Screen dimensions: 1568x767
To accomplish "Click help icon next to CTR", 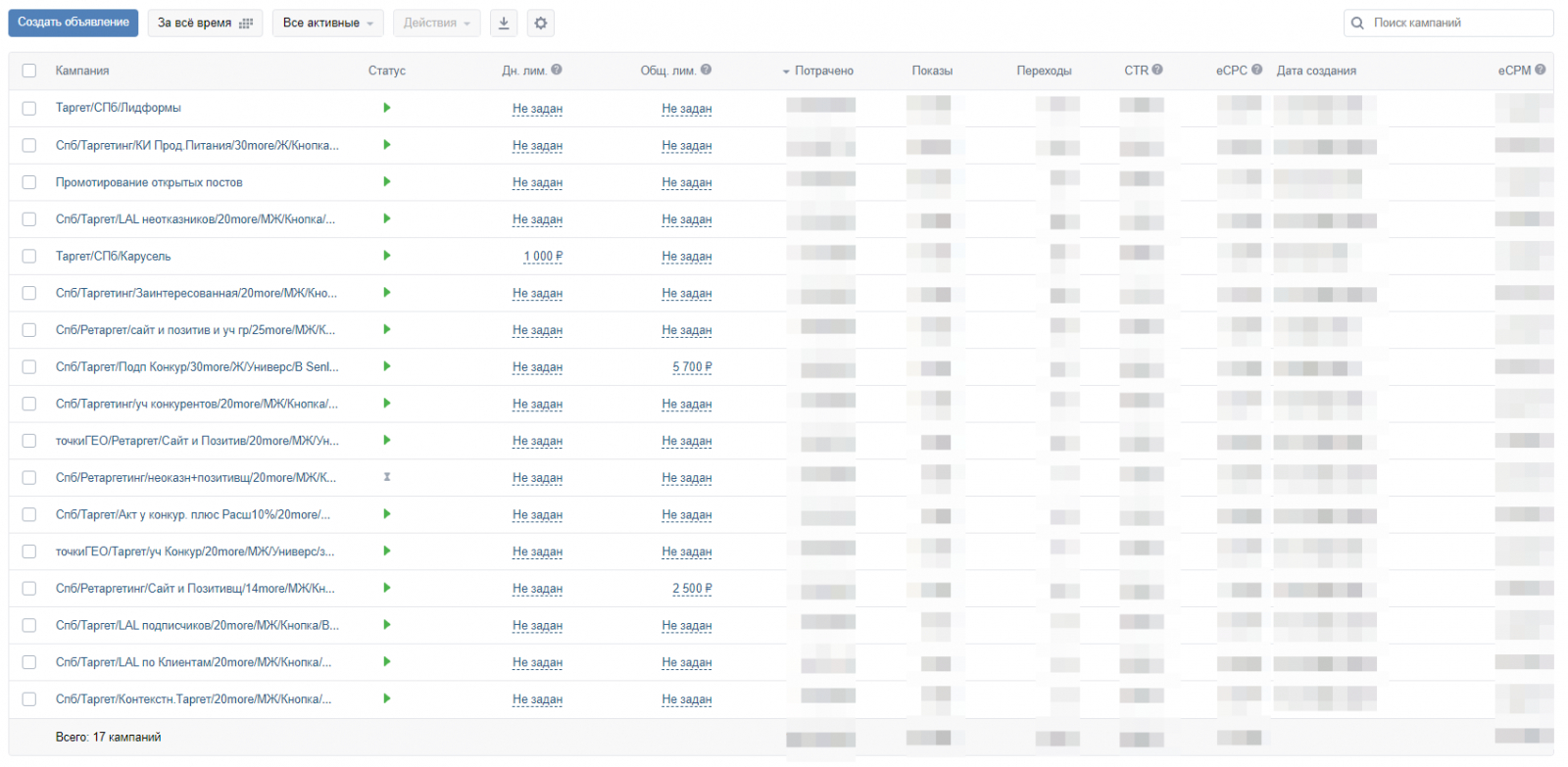I will click(1157, 70).
